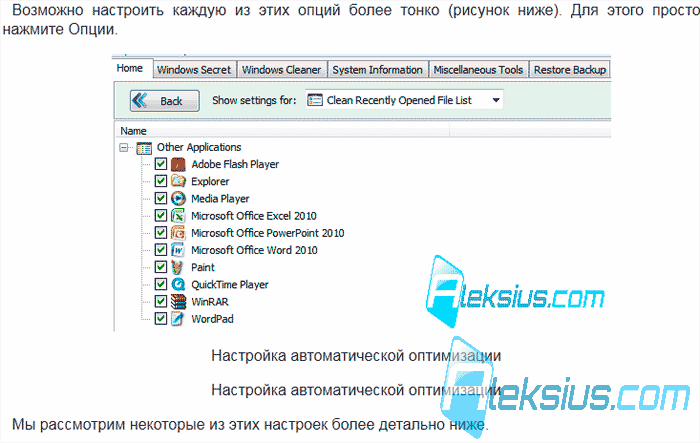This screenshot has height=443, width=700.
Task: Select the Media Player label
Action: click(x=220, y=199)
